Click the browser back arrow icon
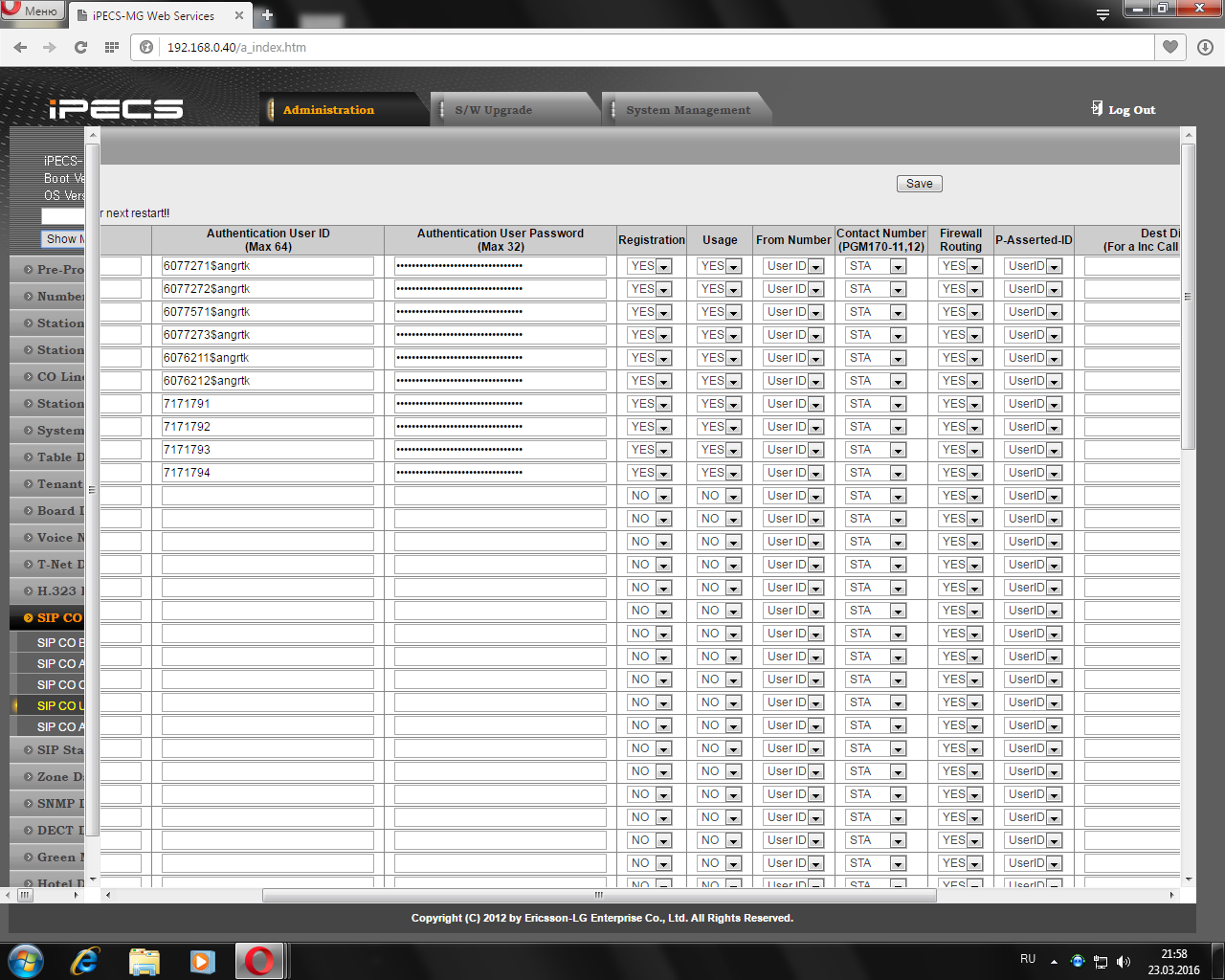This screenshot has width=1225, height=980. tap(20, 47)
